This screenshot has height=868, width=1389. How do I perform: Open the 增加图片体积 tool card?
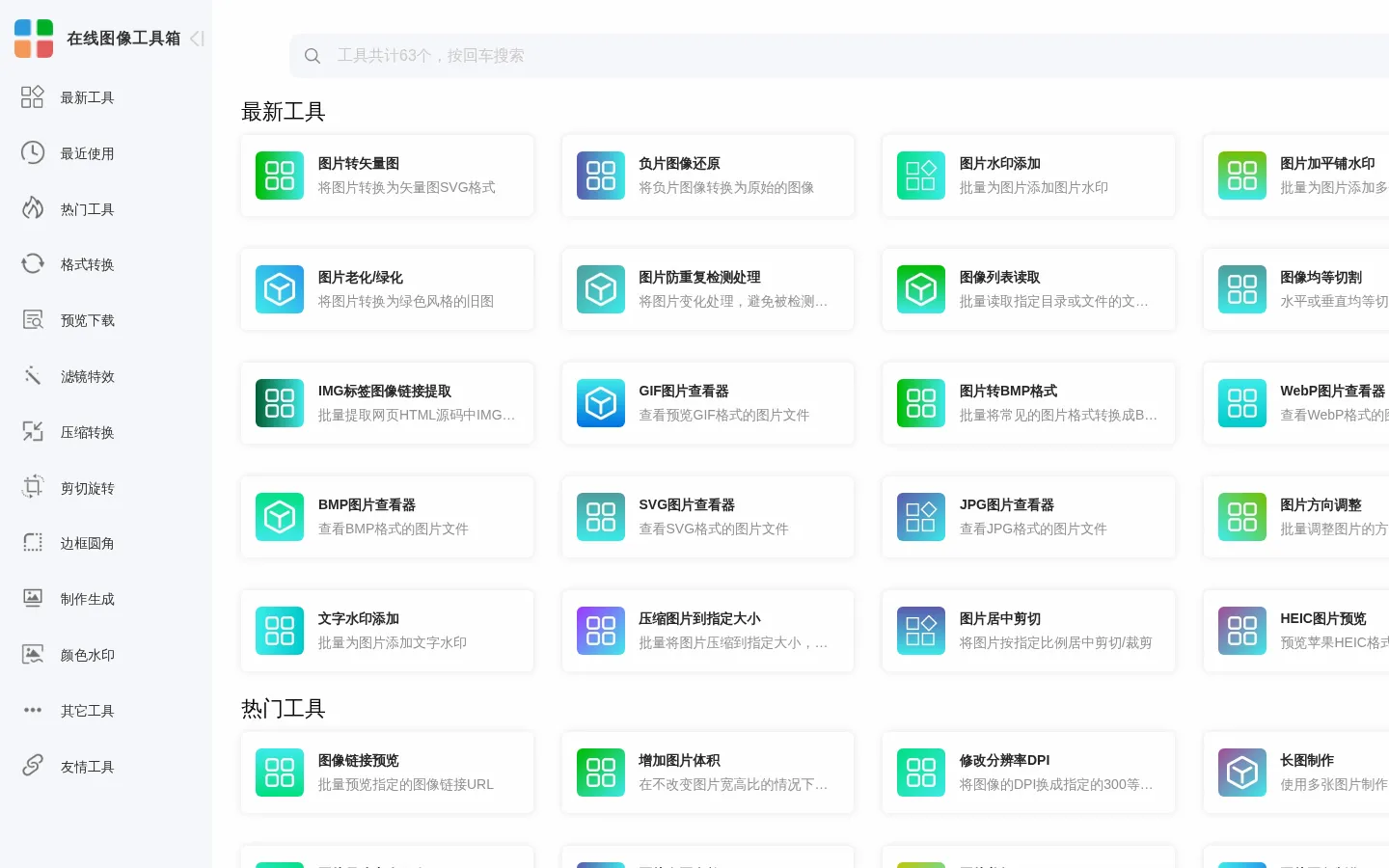[x=708, y=773]
